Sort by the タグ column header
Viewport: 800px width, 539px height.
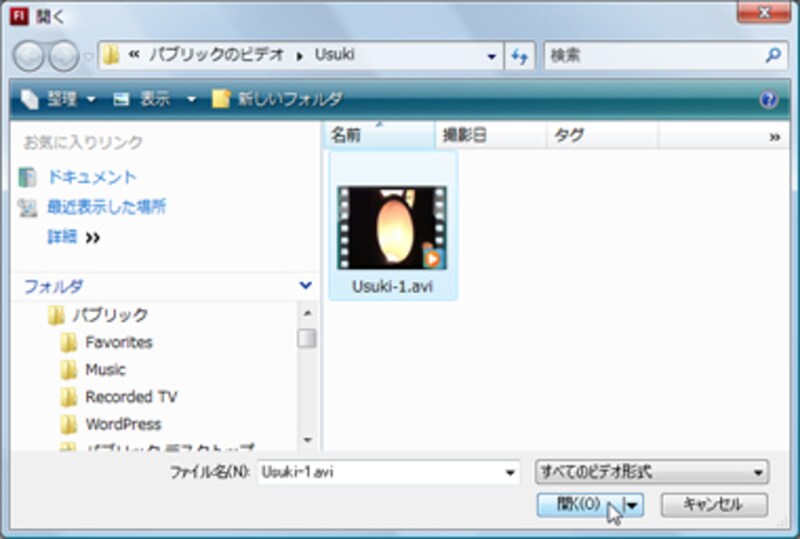[x=602, y=135]
